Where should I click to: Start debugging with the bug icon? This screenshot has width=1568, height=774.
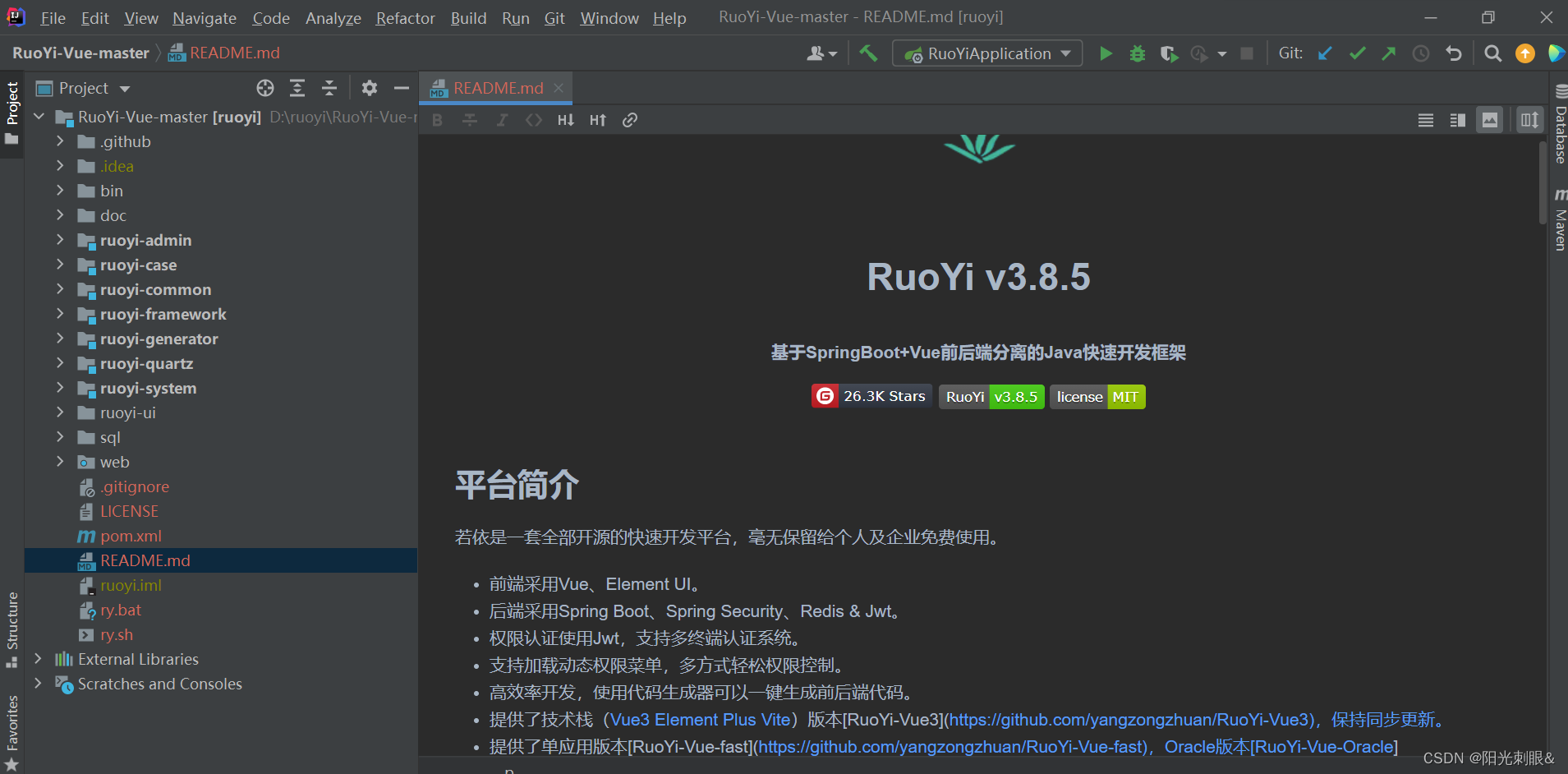click(x=1137, y=53)
